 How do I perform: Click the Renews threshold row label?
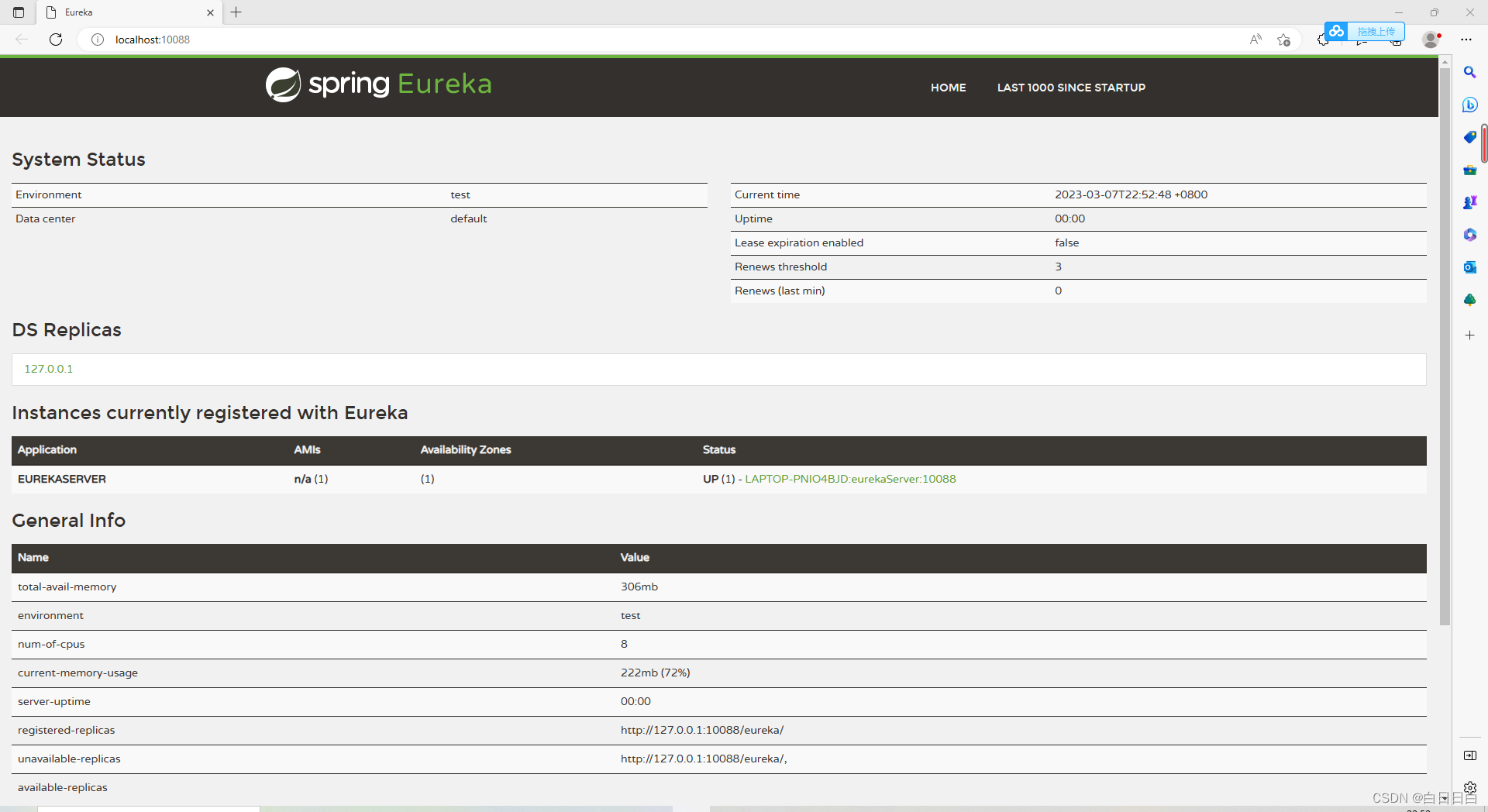(780, 267)
